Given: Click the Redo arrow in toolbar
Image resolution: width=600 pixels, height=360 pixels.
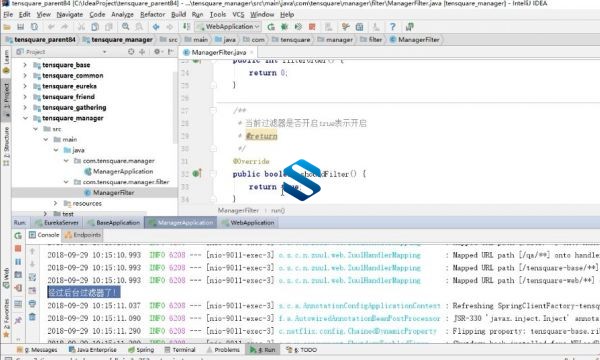Looking at the screenshot, I should point(64,27).
